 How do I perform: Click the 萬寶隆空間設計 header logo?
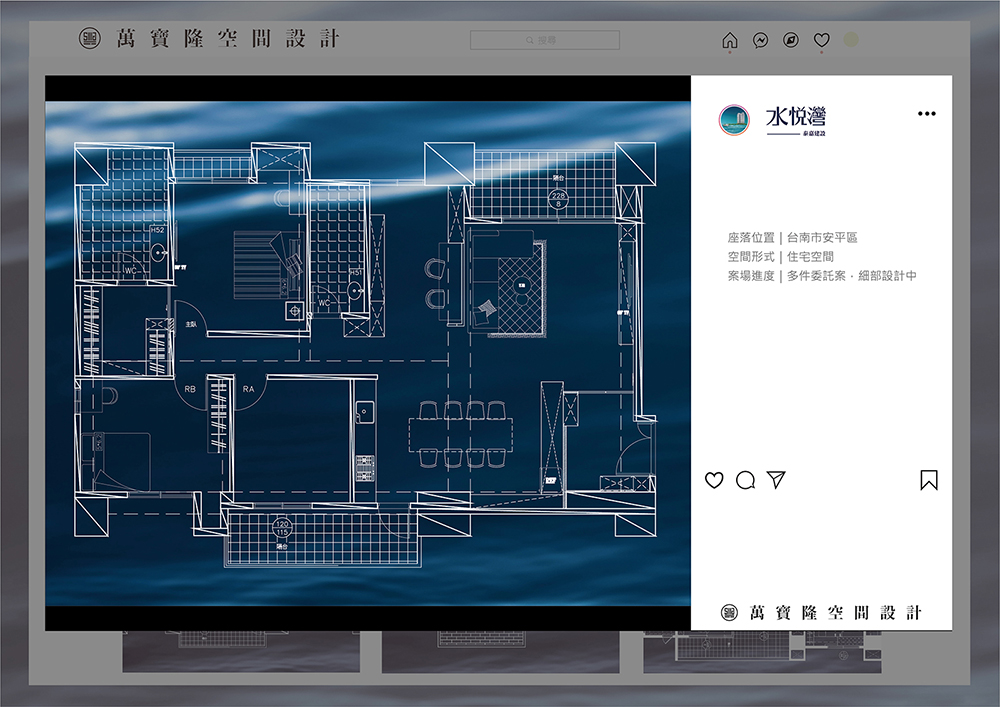click(x=210, y=40)
